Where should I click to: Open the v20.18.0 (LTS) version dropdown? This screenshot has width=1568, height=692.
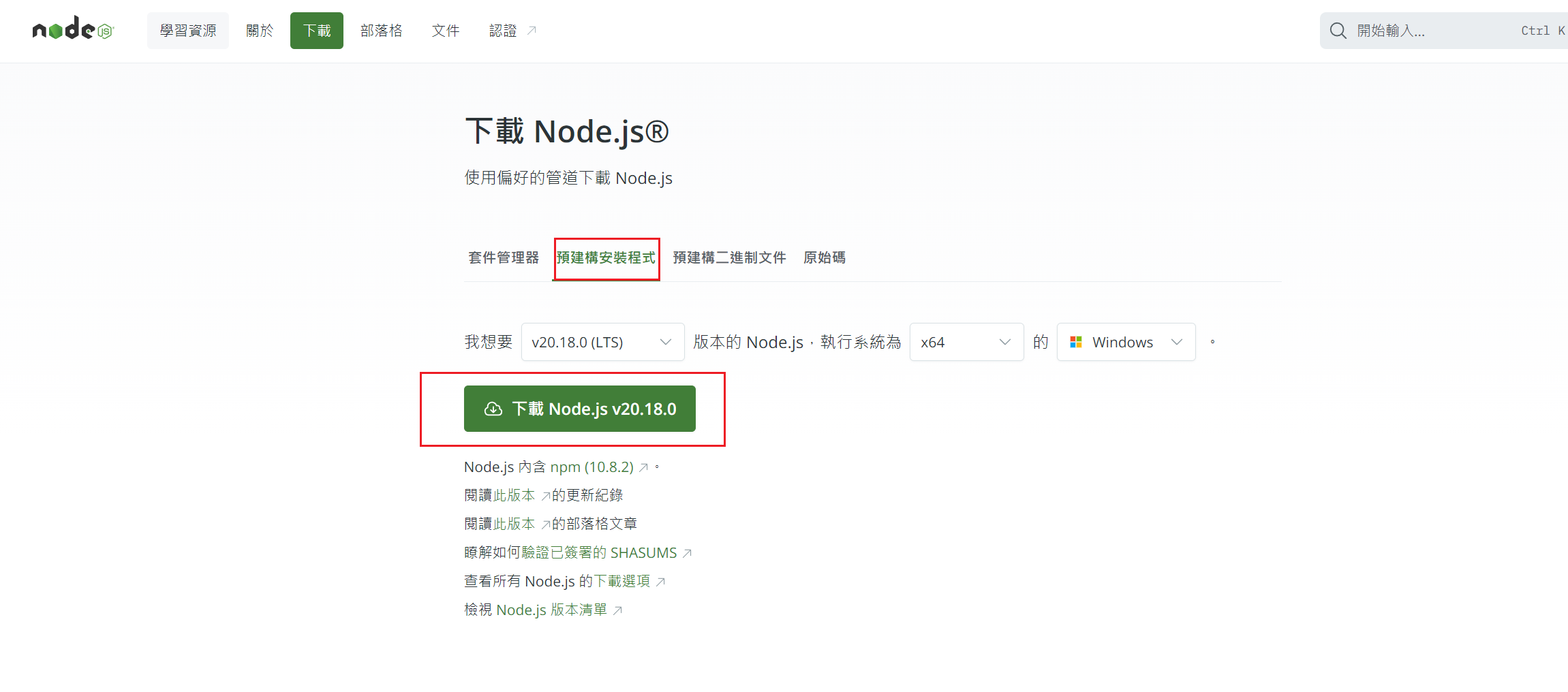click(x=602, y=342)
